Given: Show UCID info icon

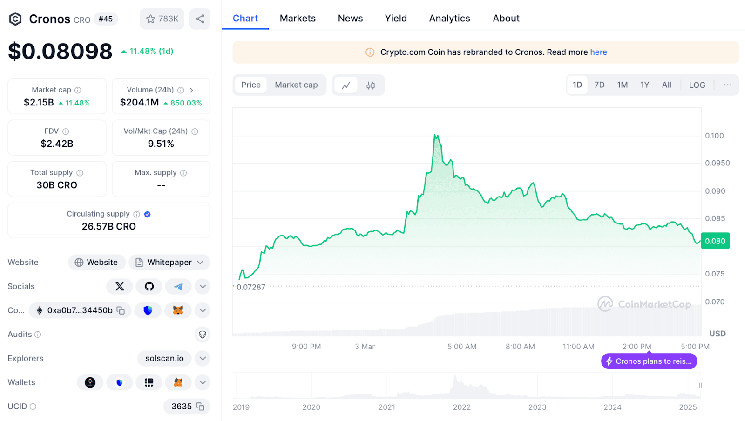Looking at the screenshot, I should tap(33, 407).
